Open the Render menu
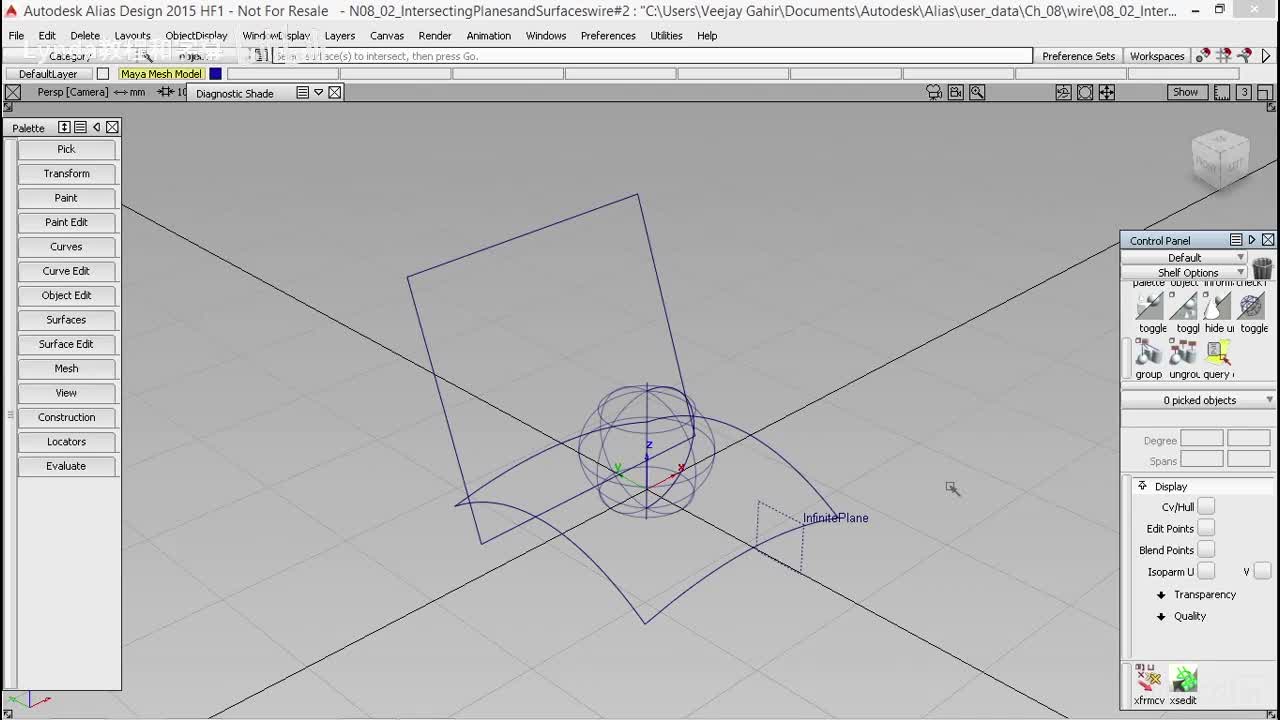This screenshot has height=720, width=1280. (x=435, y=36)
